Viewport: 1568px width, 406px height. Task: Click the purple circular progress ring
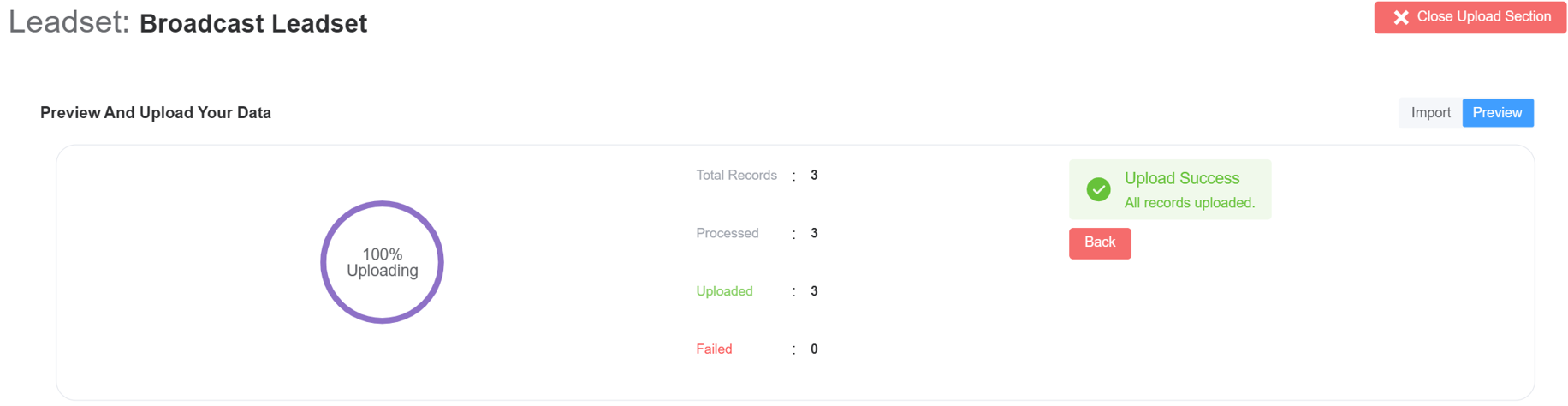[x=382, y=204]
